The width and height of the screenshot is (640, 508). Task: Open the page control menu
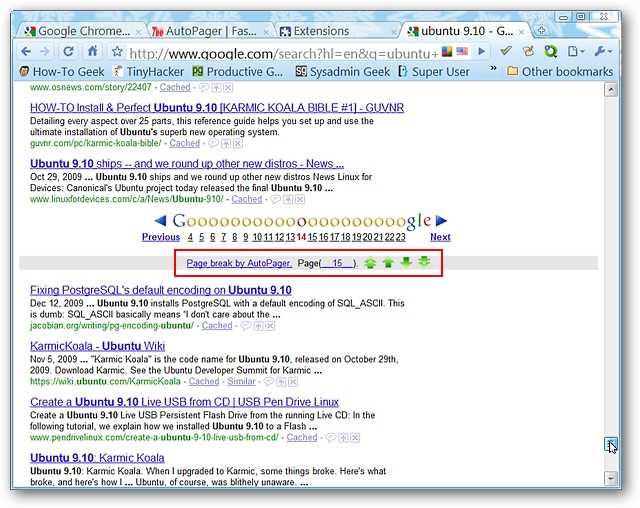coord(576,51)
